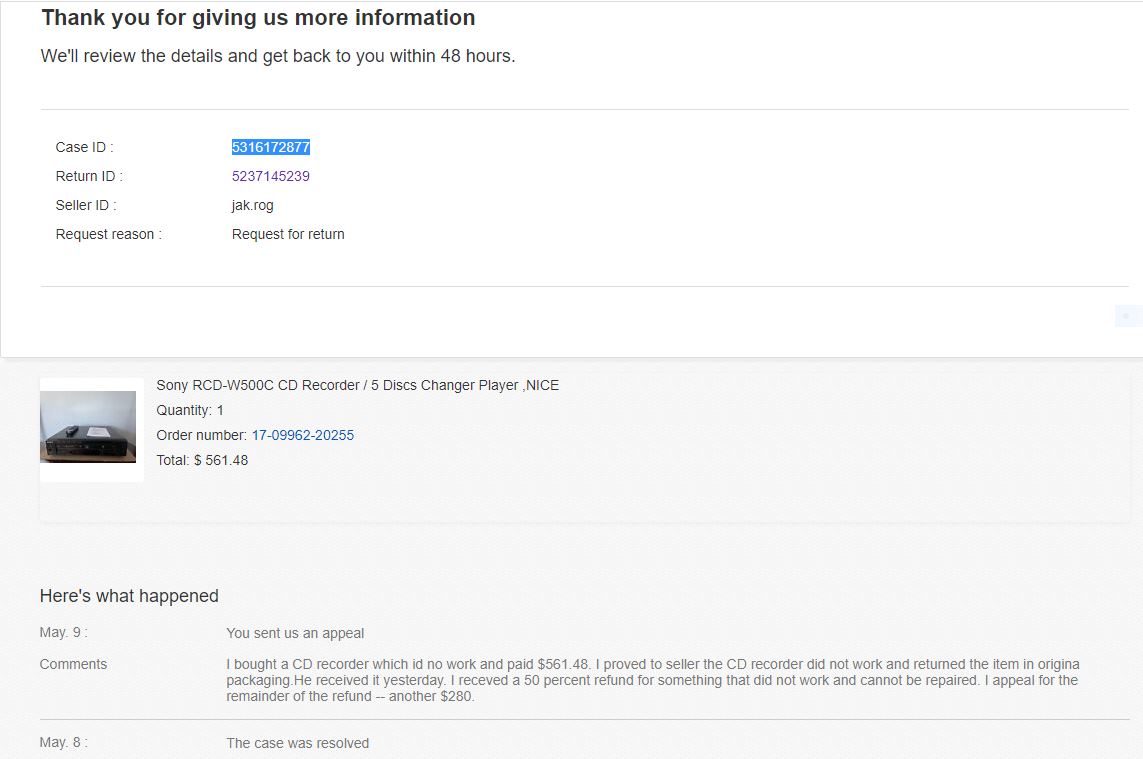The image size is (1143, 759).
Task: Click the seller ID jak.rog
Action: [x=252, y=204]
